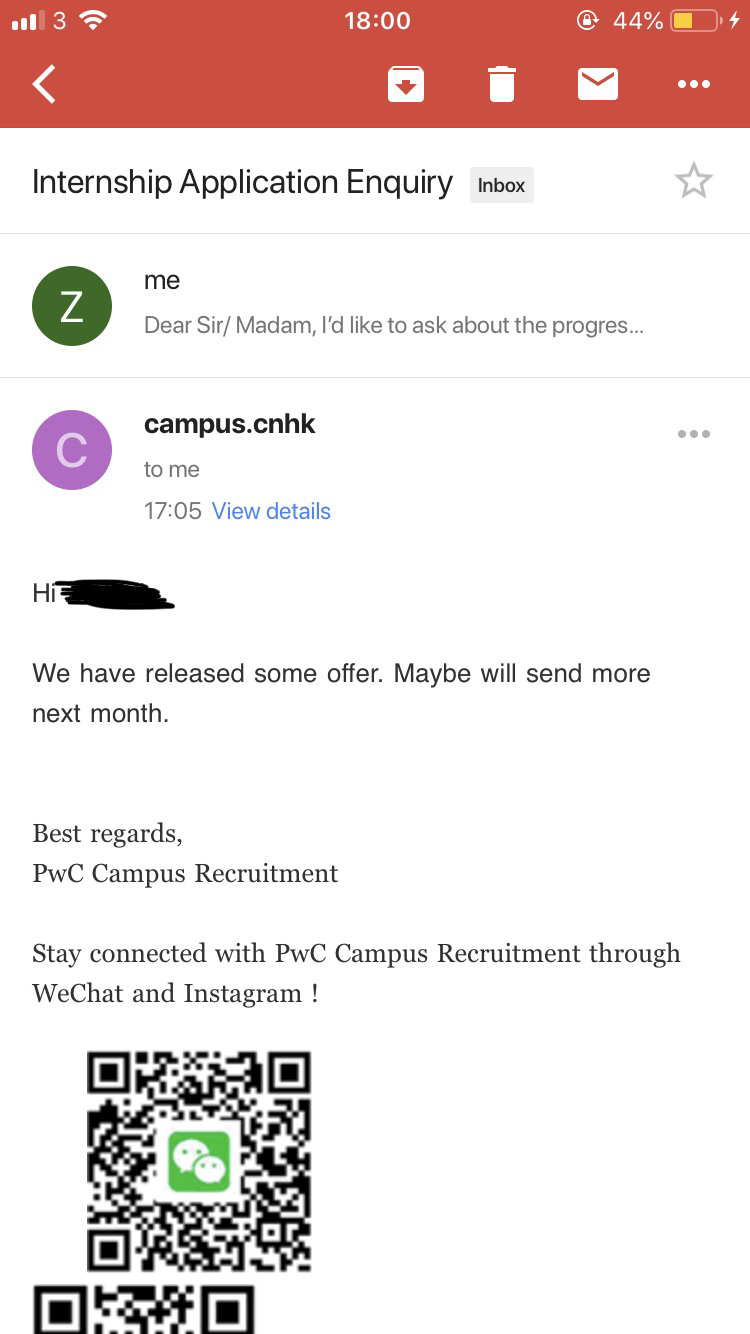This screenshot has height=1334, width=750.
Task: Delete the email using the trash icon
Action: 502,84
